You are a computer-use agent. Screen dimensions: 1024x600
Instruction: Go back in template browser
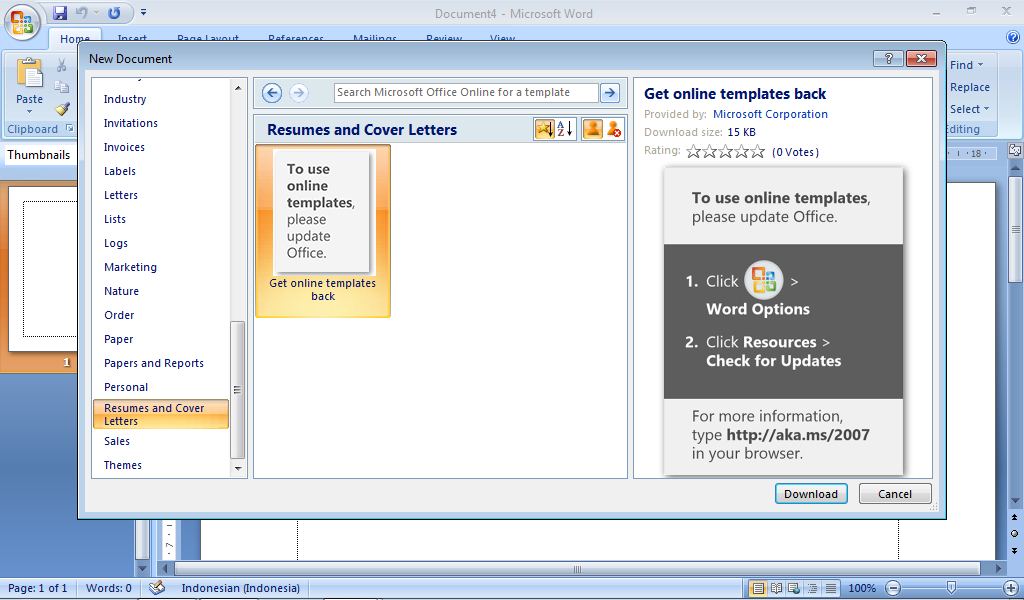click(x=272, y=93)
